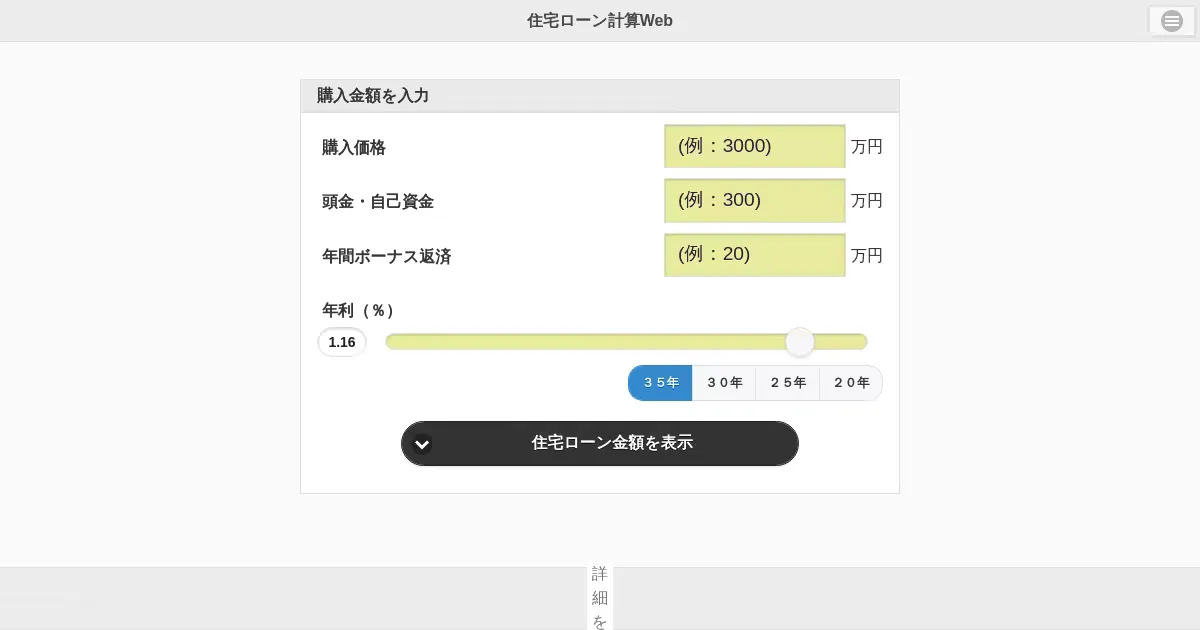This screenshot has width=1200, height=630.
Task: Click the 住宅ローン計算Web page title
Action: [x=600, y=21]
